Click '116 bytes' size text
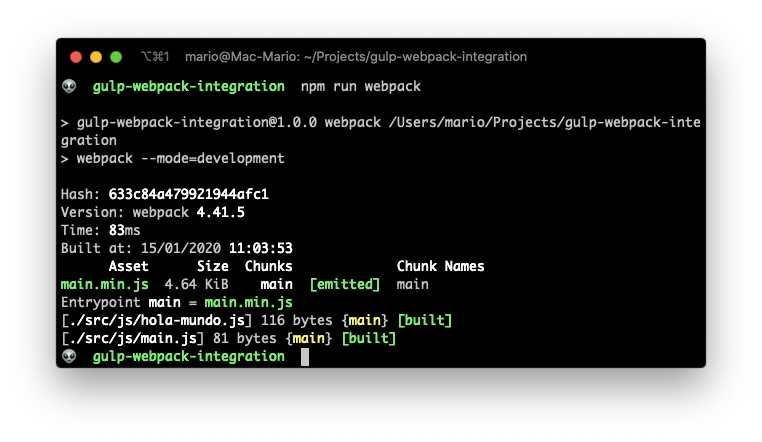Viewport: 762px width, 442px height. pos(296,320)
